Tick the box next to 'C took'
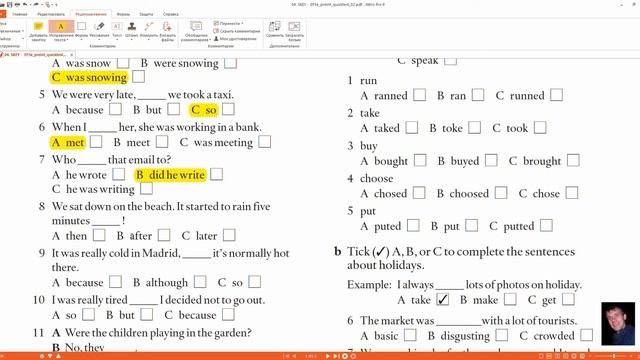The width and height of the screenshot is (640, 360). (540, 127)
